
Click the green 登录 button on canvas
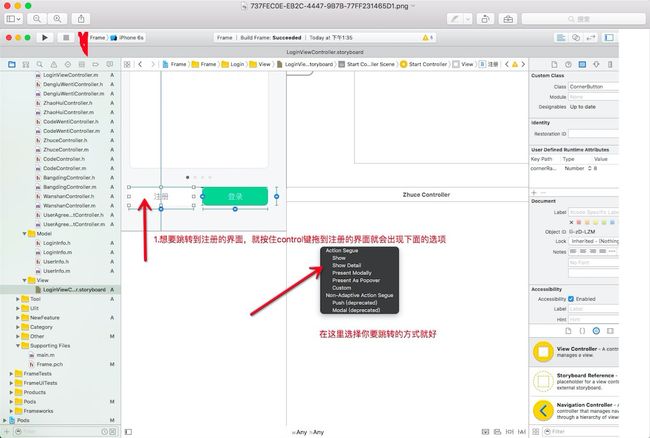pyautogui.click(x=235, y=196)
